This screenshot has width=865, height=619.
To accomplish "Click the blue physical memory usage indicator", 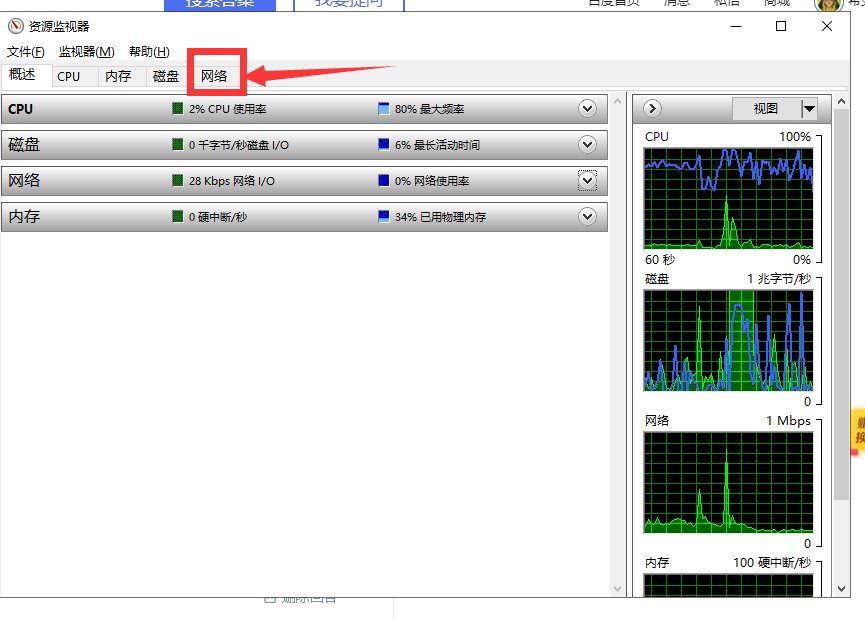I will click(x=384, y=217).
